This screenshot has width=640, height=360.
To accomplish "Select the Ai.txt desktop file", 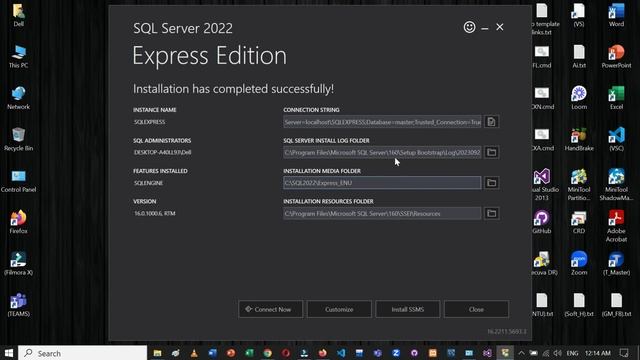I will point(579,57).
